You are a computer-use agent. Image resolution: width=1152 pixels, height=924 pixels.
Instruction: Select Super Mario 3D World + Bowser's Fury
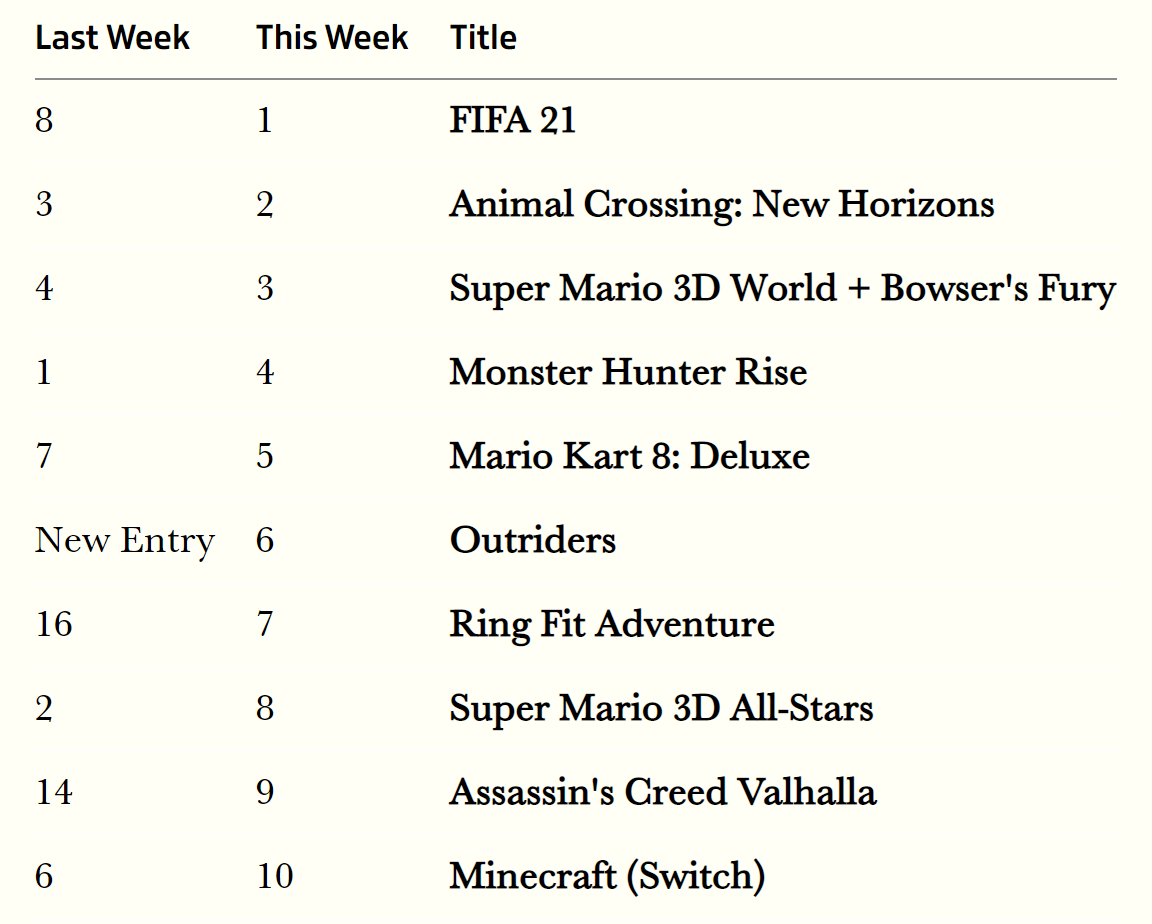point(782,289)
